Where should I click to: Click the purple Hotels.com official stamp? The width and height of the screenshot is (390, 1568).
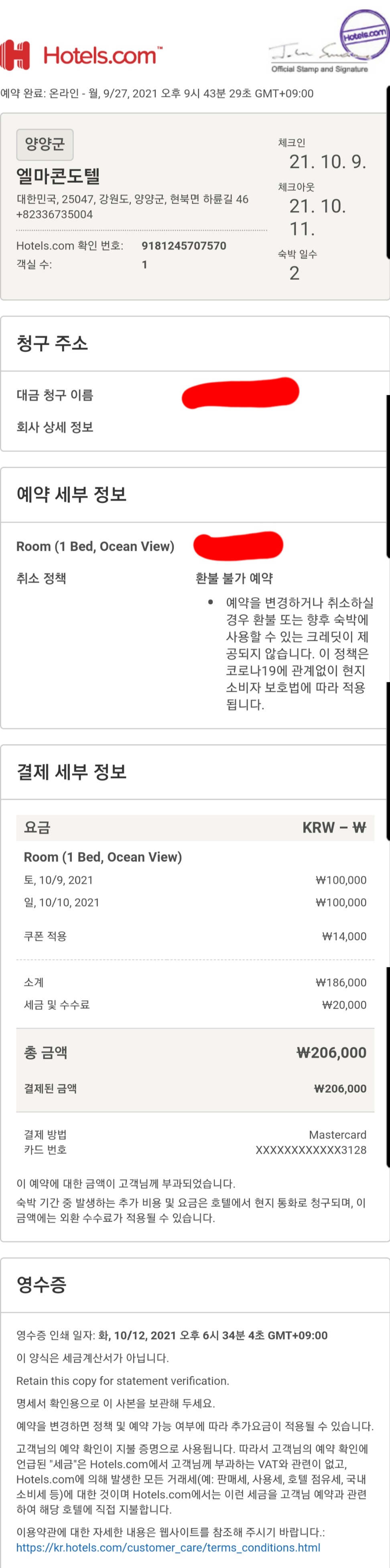pos(364,34)
